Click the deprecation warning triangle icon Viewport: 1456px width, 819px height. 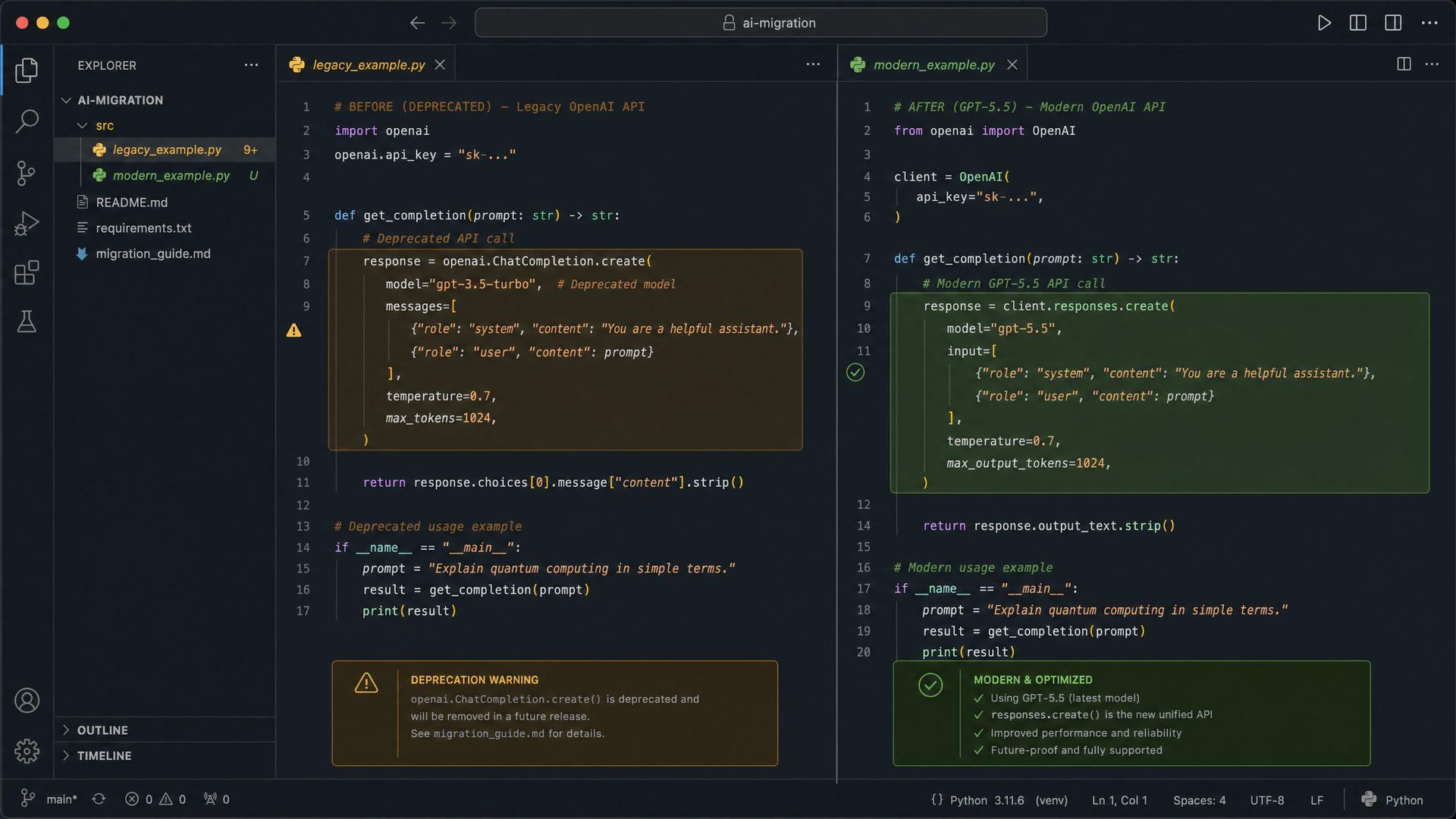[366, 683]
